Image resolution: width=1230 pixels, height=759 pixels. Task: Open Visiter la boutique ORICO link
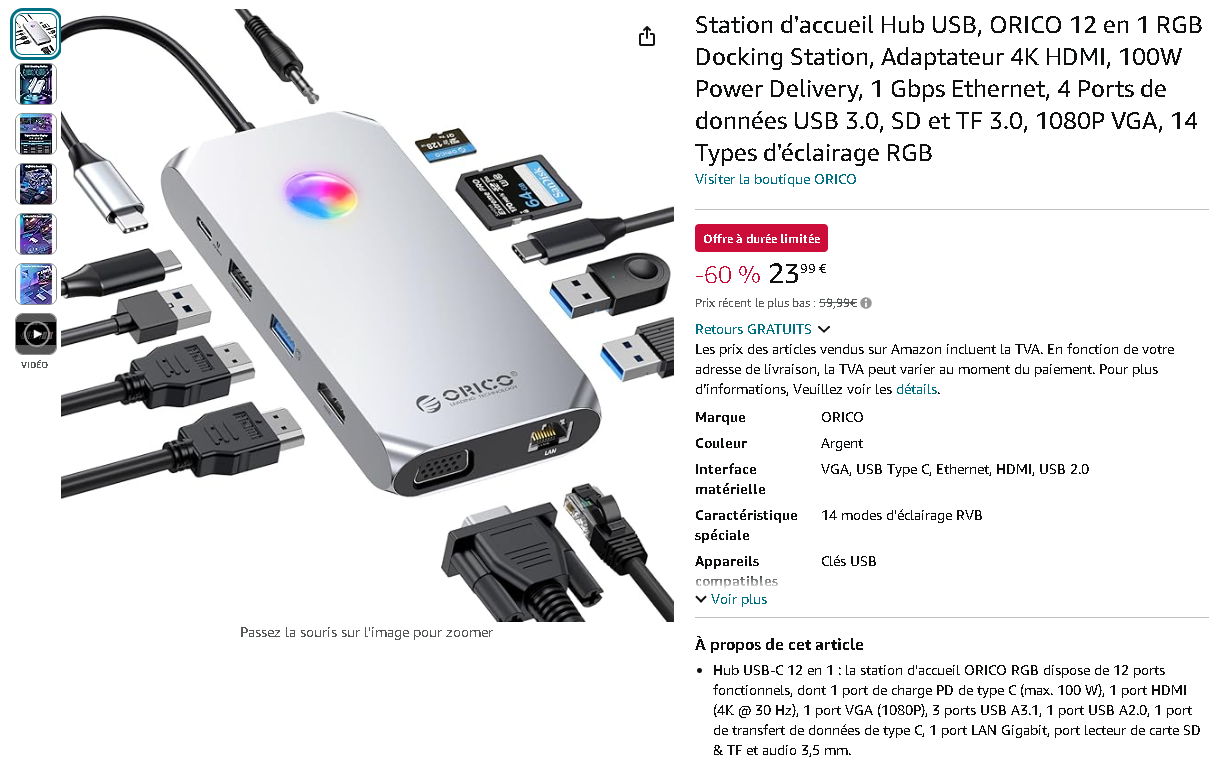click(776, 179)
